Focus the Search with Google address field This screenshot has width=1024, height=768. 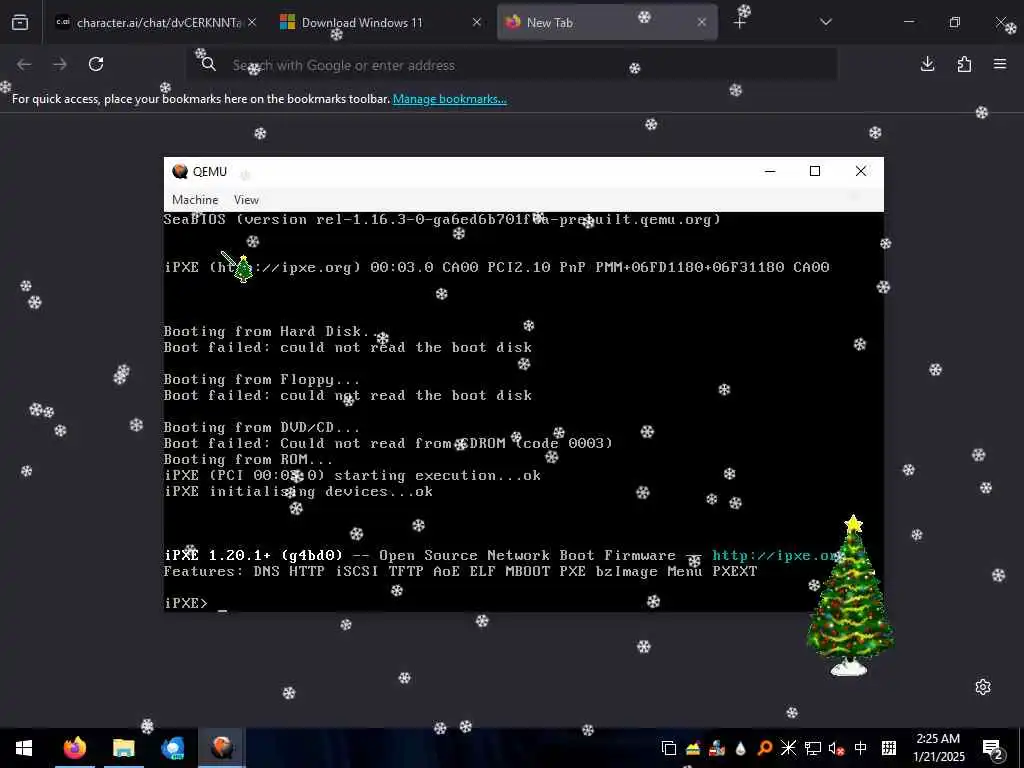[512, 65]
